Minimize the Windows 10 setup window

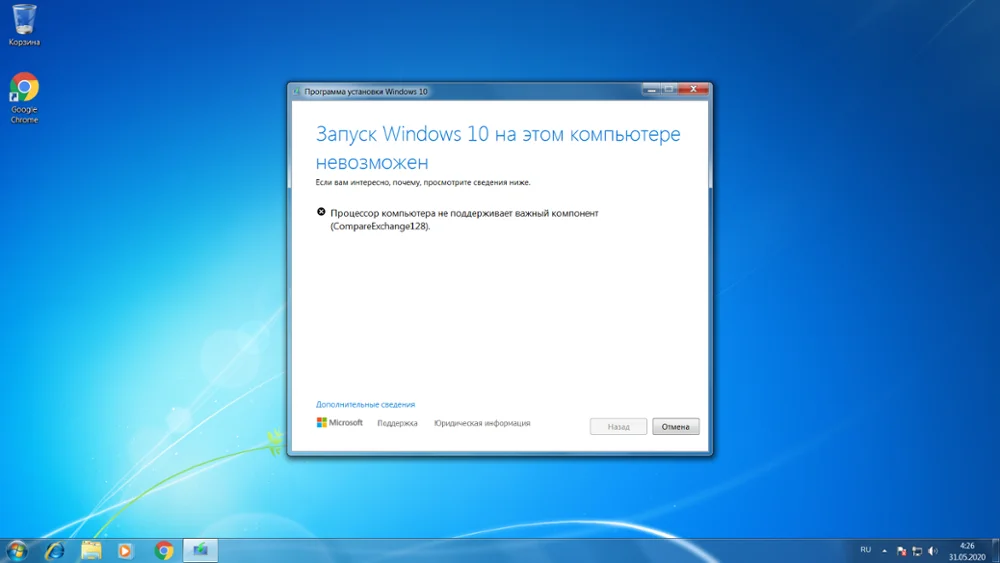(651, 89)
